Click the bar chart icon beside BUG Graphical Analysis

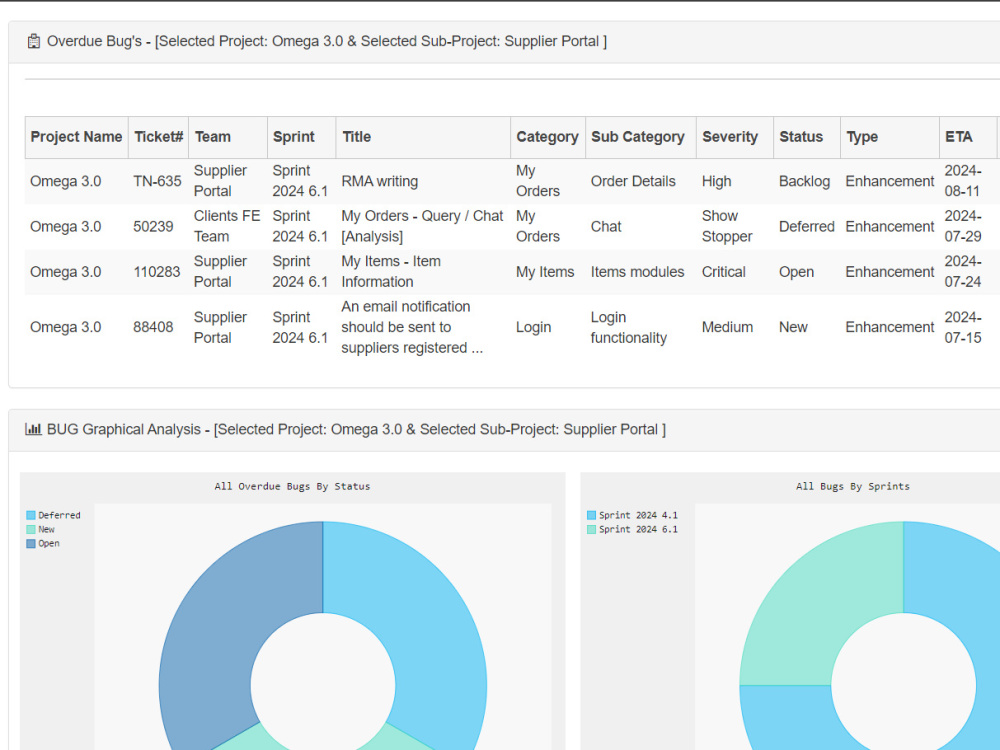pos(33,429)
